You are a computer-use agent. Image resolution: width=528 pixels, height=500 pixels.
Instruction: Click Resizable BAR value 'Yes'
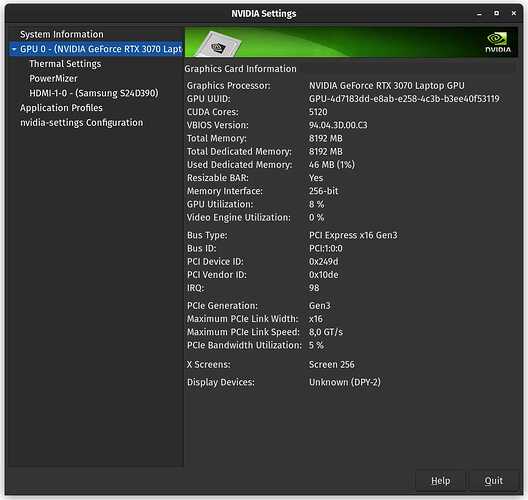pos(316,178)
